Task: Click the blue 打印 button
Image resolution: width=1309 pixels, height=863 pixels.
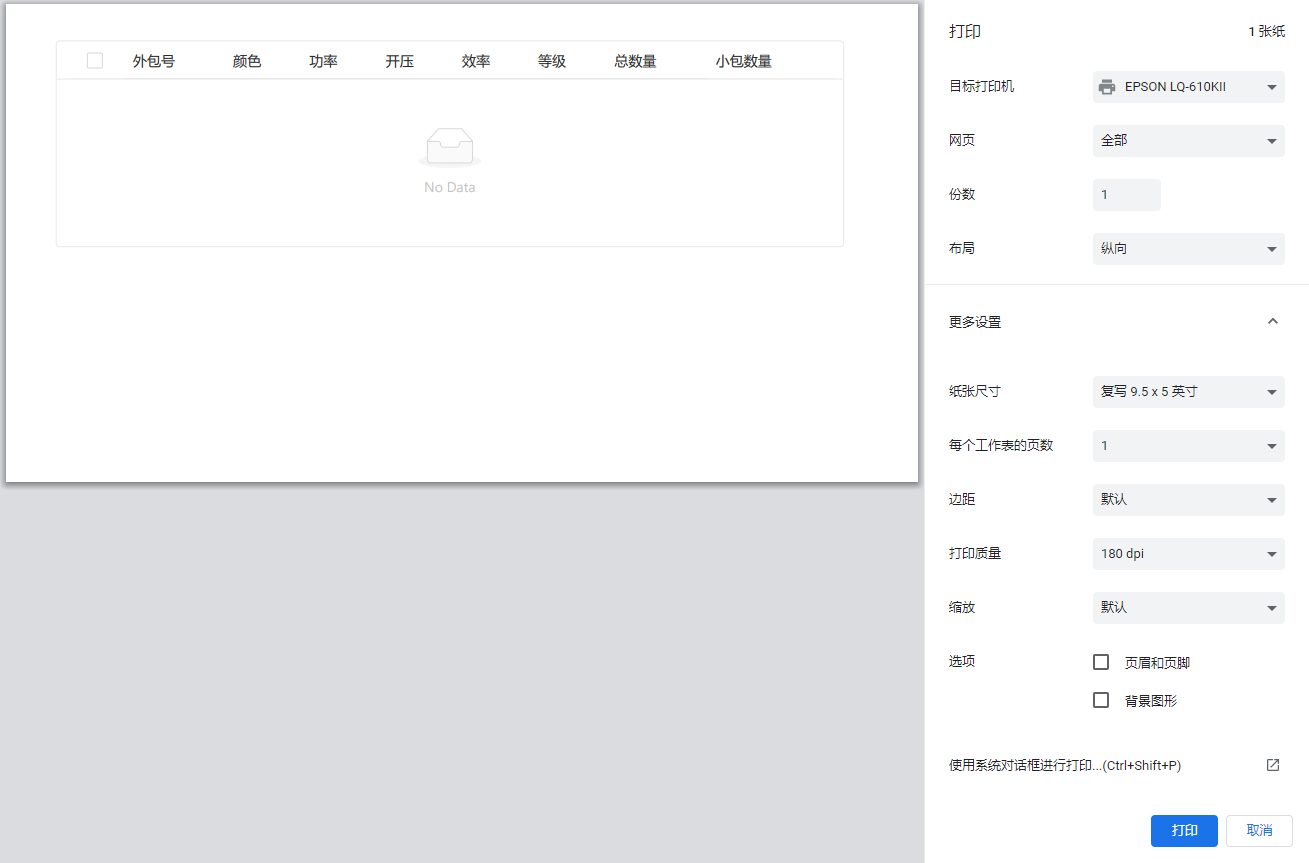Action: (x=1184, y=830)
